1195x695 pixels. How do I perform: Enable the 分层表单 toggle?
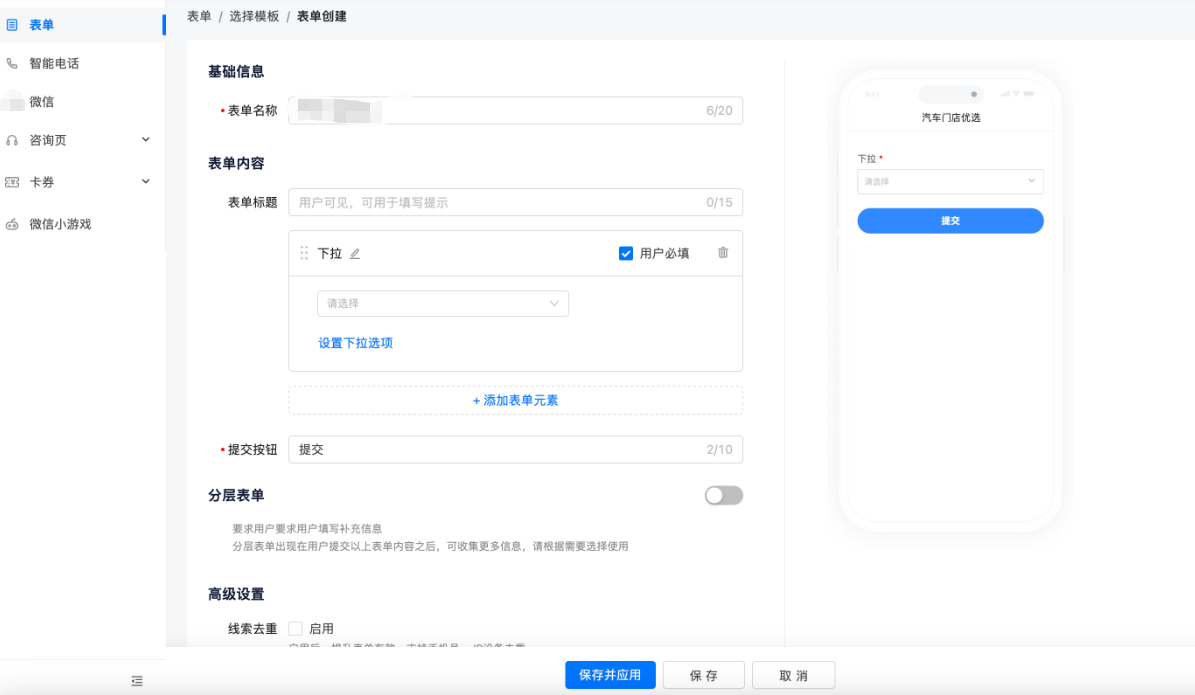tap(723, 495)
